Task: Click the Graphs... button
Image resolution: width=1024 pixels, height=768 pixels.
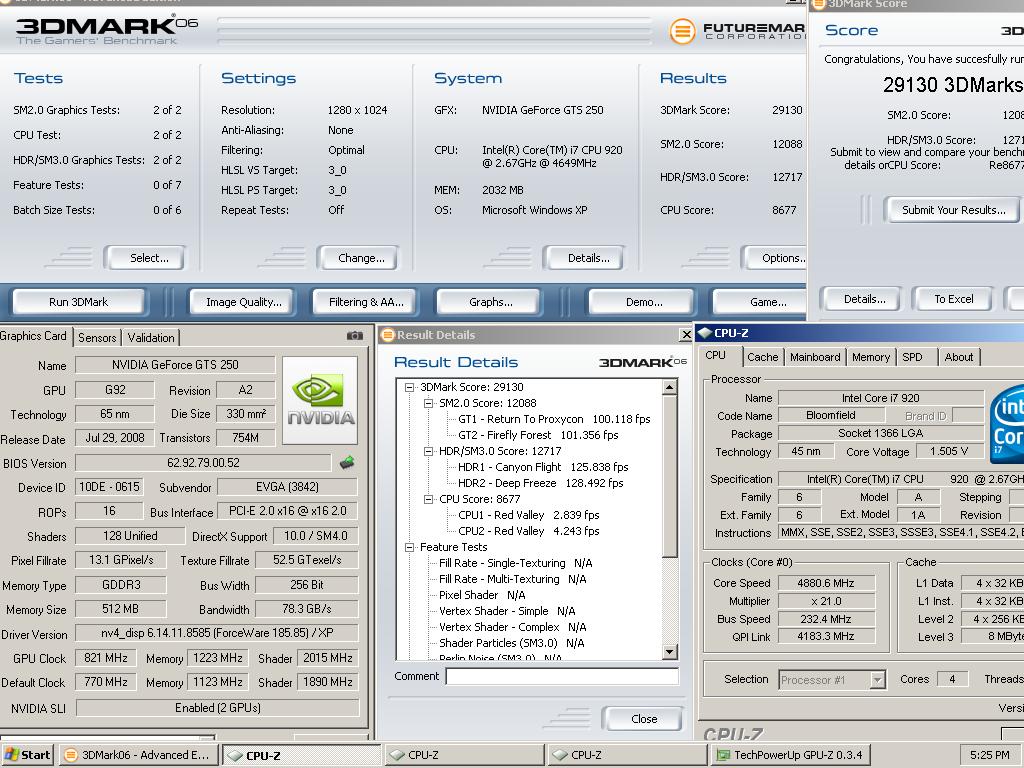Action: coord(490,302)
